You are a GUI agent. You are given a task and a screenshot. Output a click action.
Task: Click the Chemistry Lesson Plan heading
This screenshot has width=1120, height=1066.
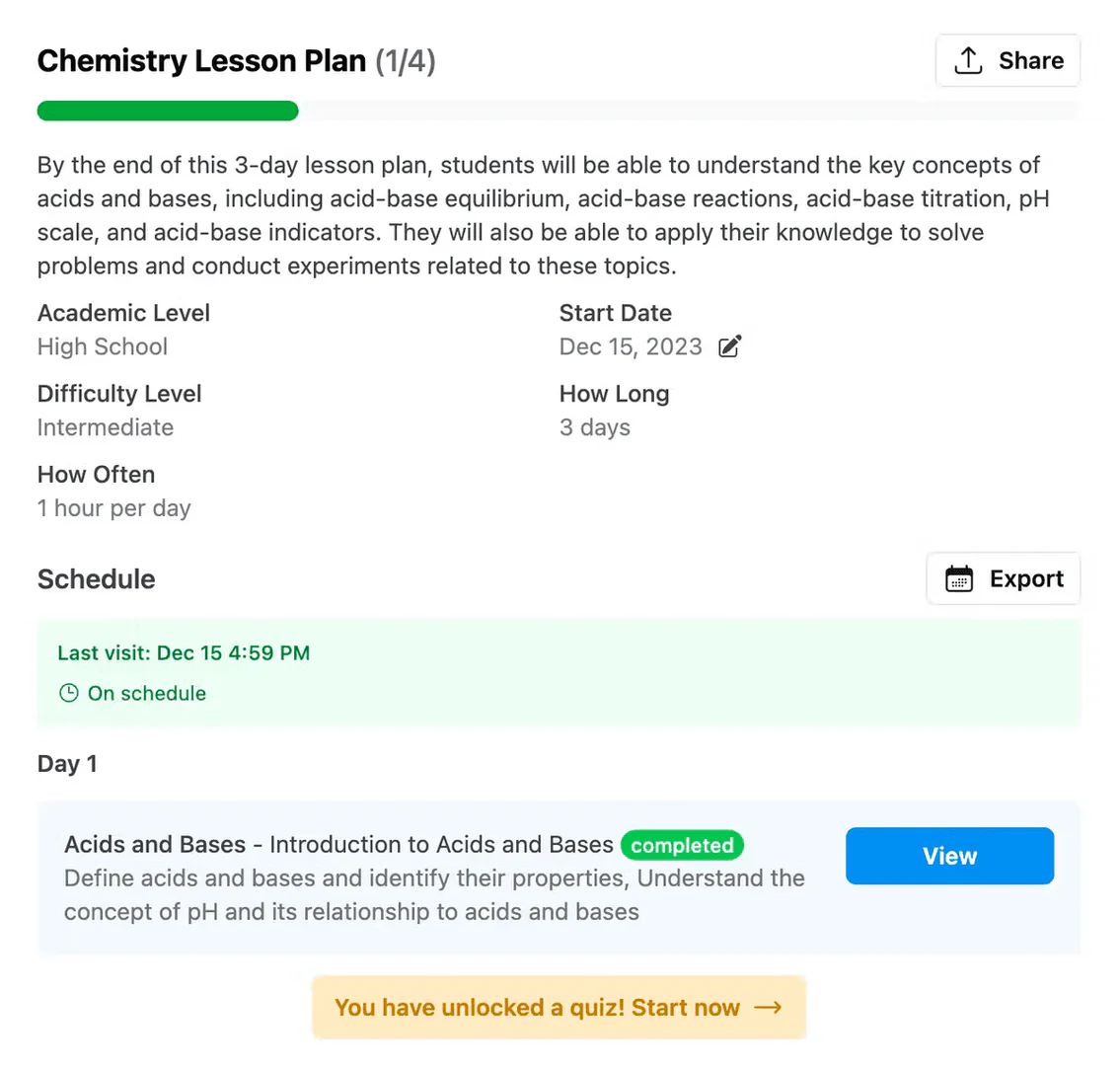coord(200,60)
